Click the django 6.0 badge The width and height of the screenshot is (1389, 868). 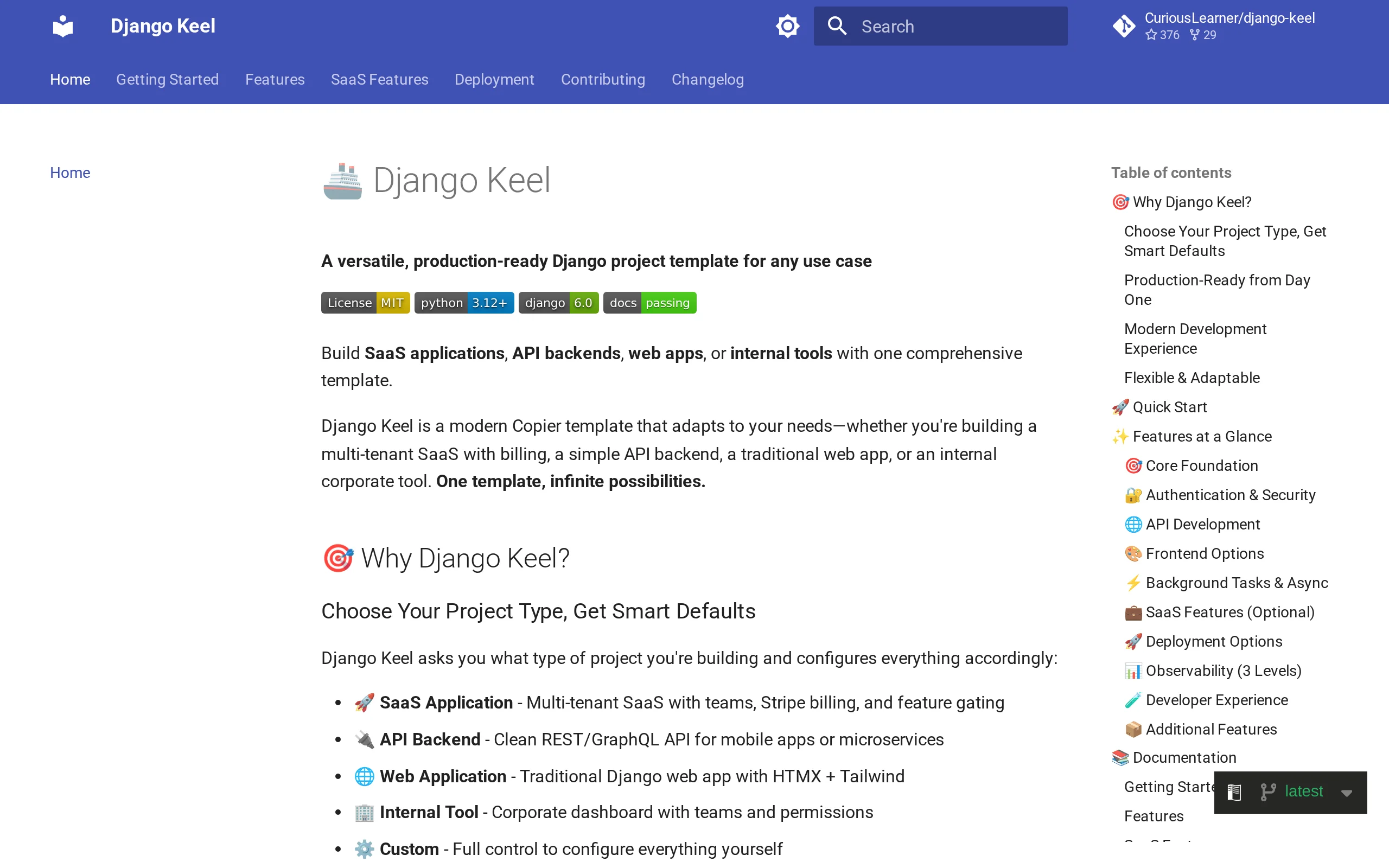[558, 303]
